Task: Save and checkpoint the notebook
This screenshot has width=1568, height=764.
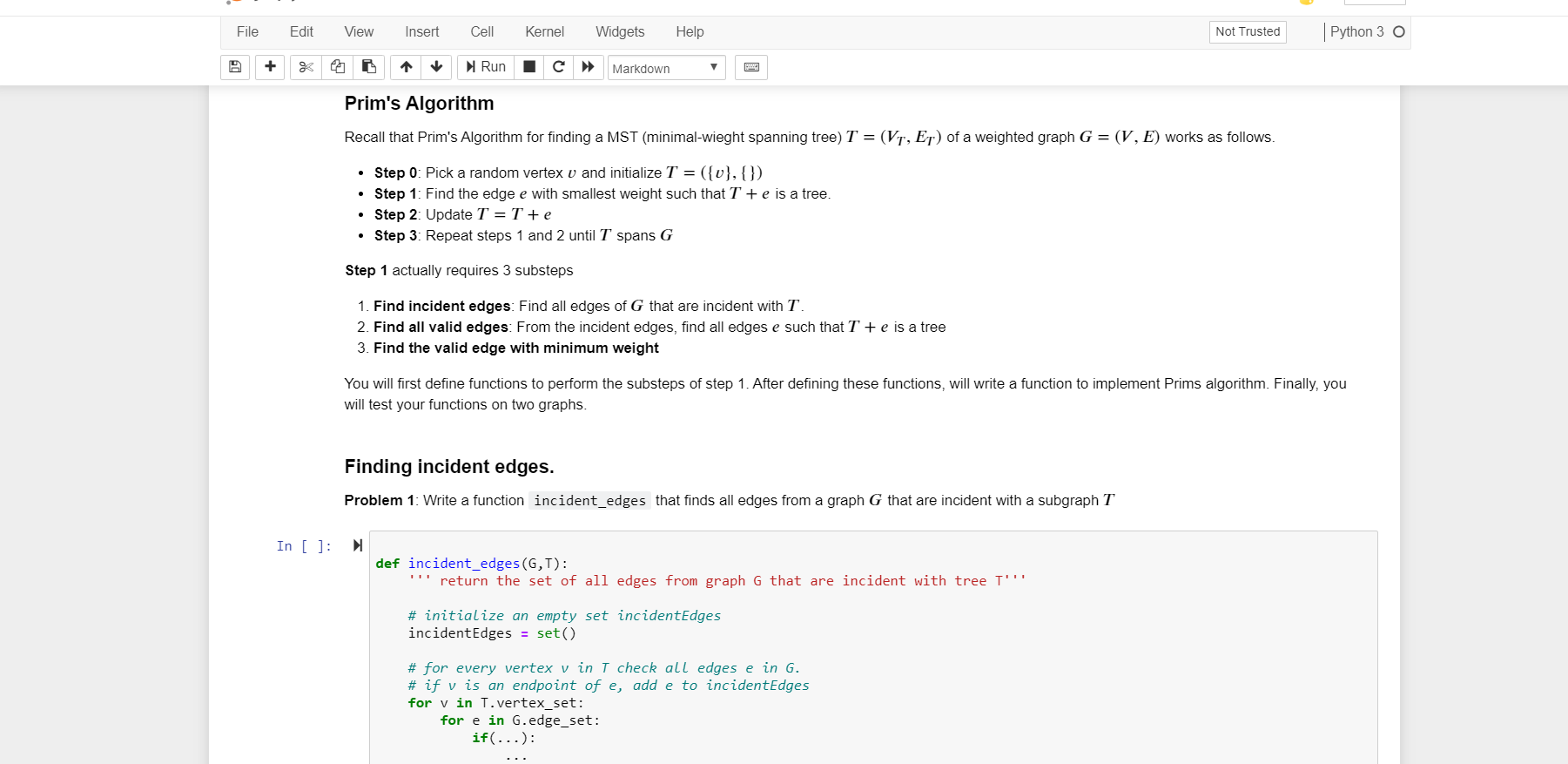Action: (235, 67)
